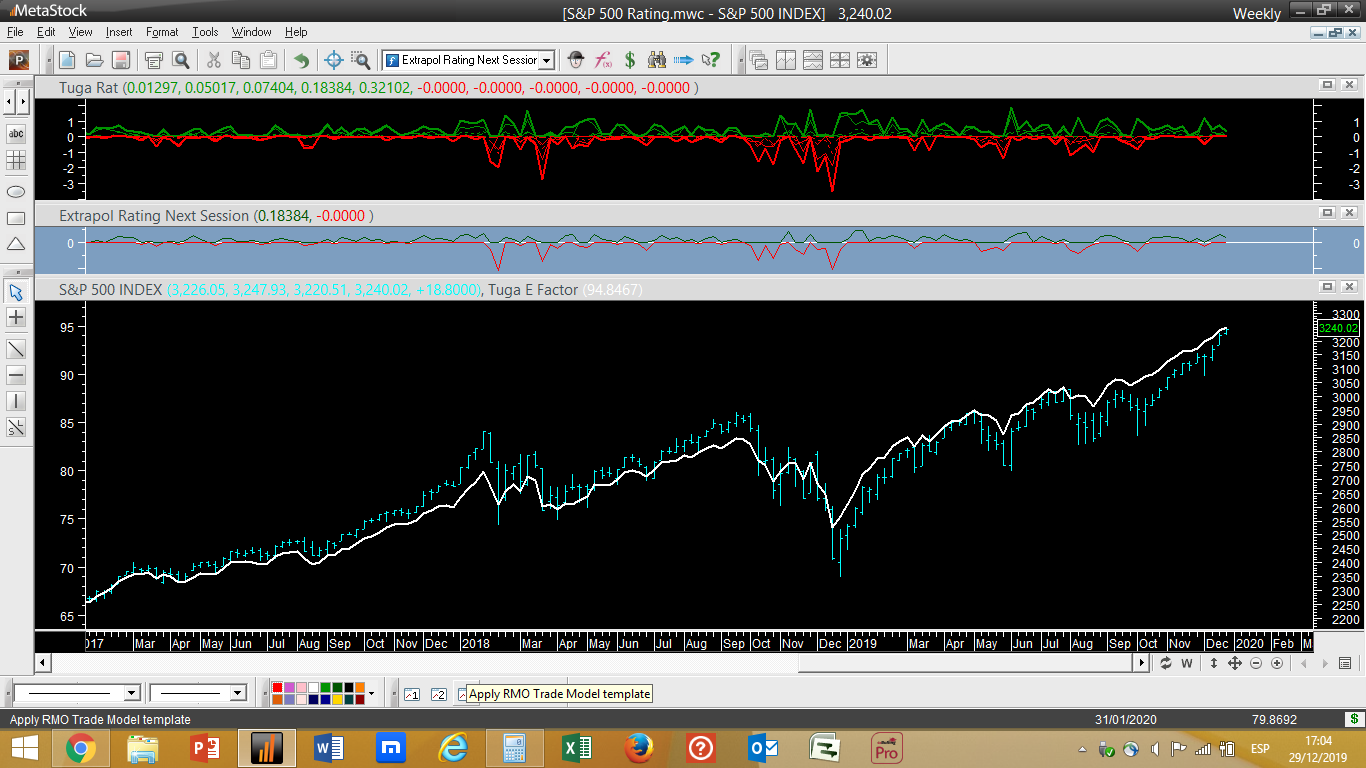Toggle the abc text annotation tool
1366x768 pixels.
pos(16,134)
